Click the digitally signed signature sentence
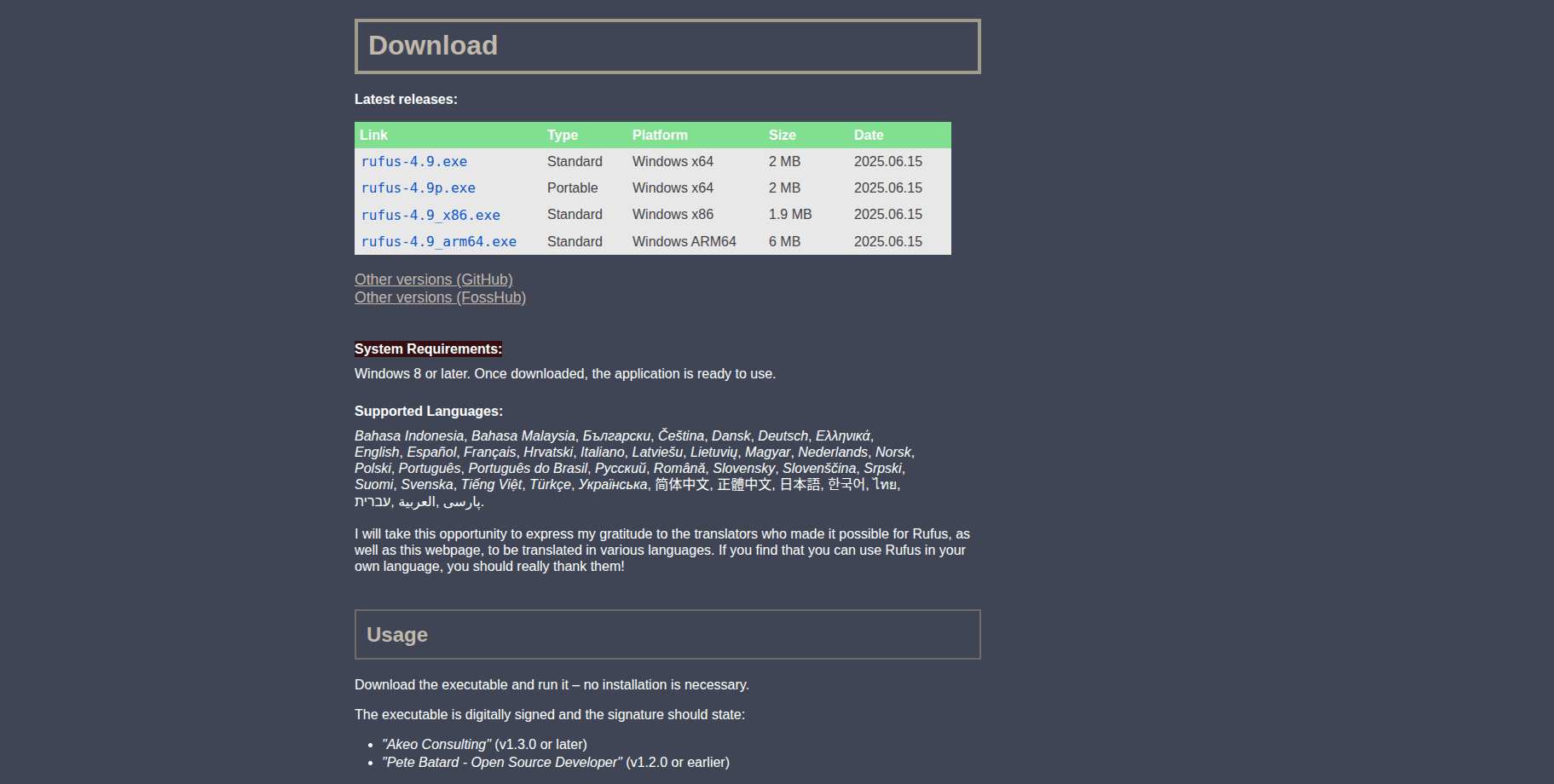 (550, 714)
